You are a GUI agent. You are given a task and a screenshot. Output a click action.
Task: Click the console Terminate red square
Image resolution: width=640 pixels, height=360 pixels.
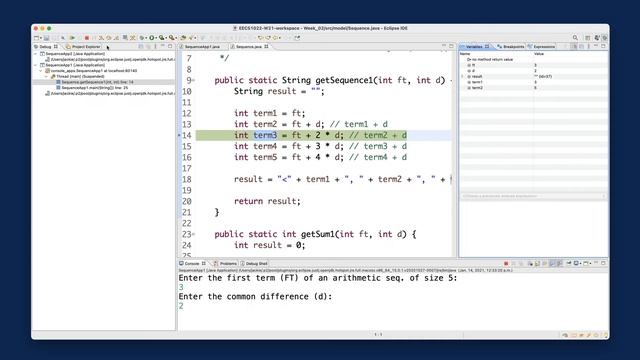click(506, 264)
